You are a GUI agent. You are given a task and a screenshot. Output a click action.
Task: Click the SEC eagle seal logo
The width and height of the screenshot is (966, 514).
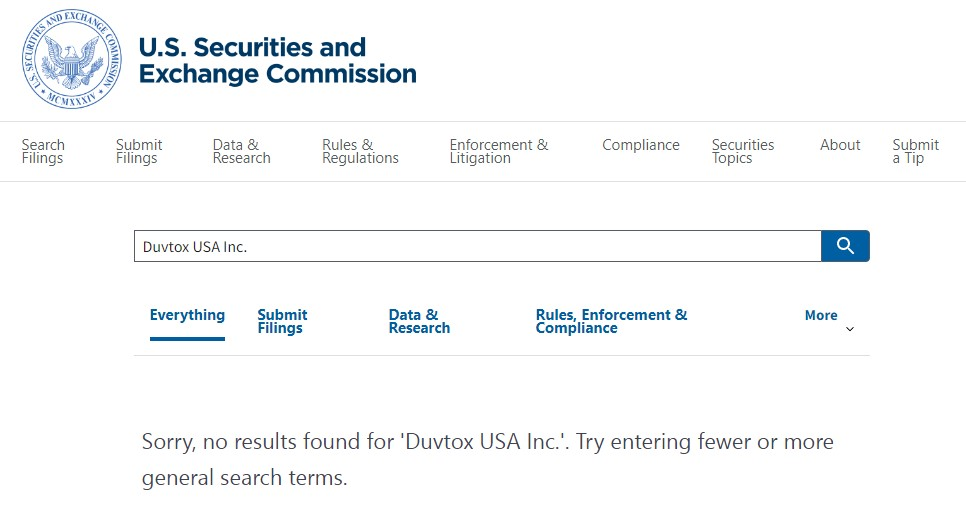tap(71, 59)
